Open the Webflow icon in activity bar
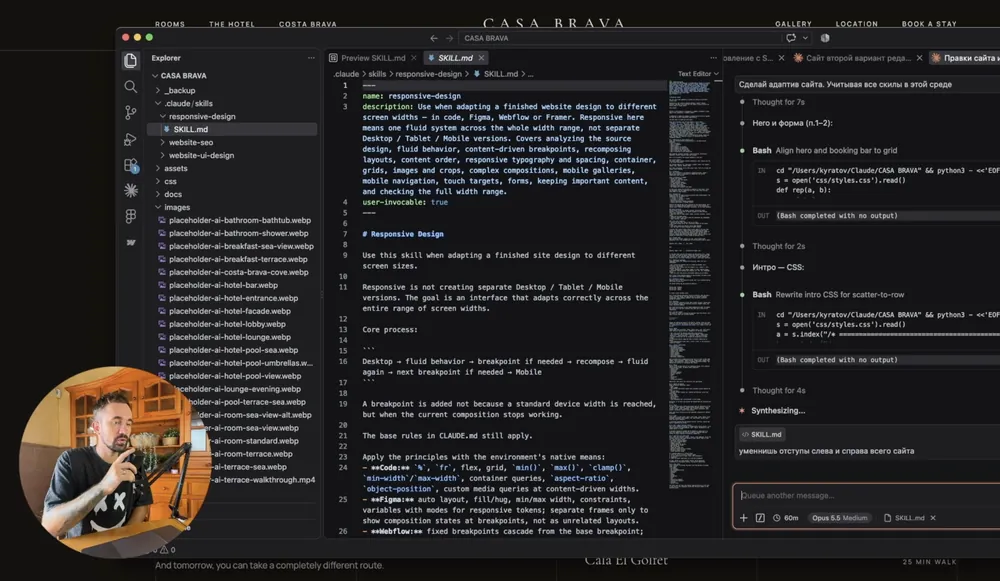1000x581 pixels. point(131,242)
